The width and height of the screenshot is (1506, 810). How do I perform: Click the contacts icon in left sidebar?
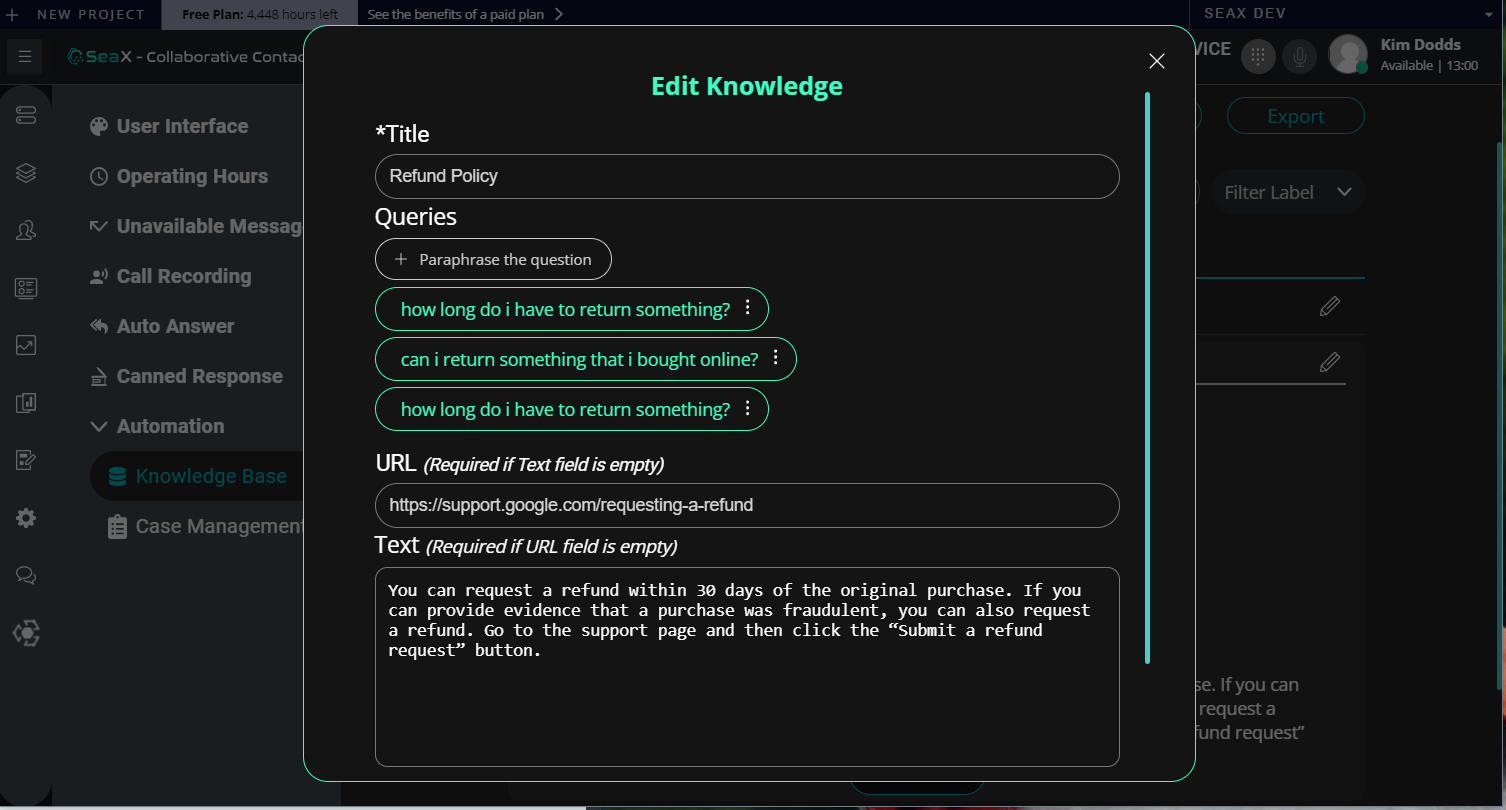click(26, 231)
